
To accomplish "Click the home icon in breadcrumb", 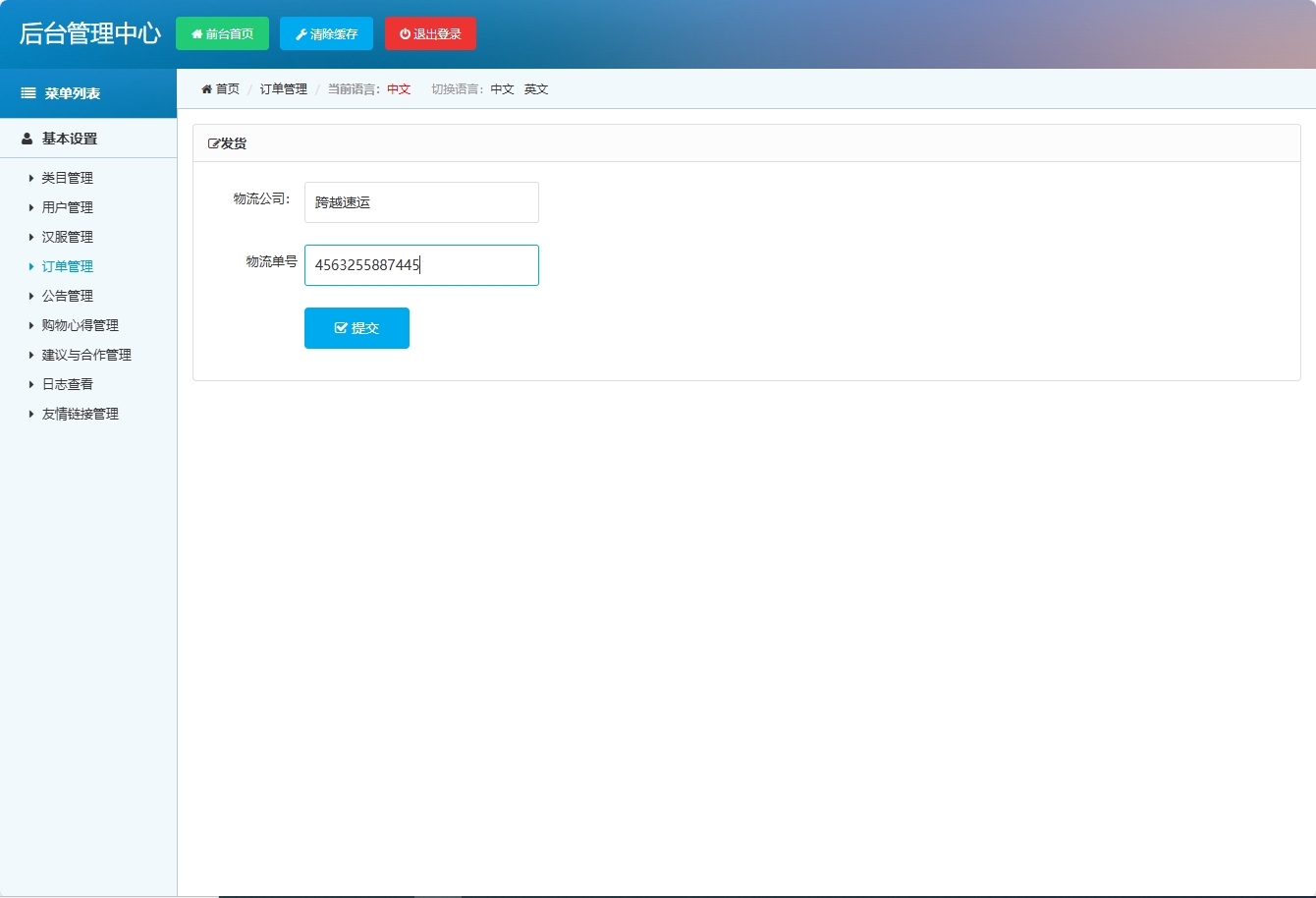I will coord(206,89).
